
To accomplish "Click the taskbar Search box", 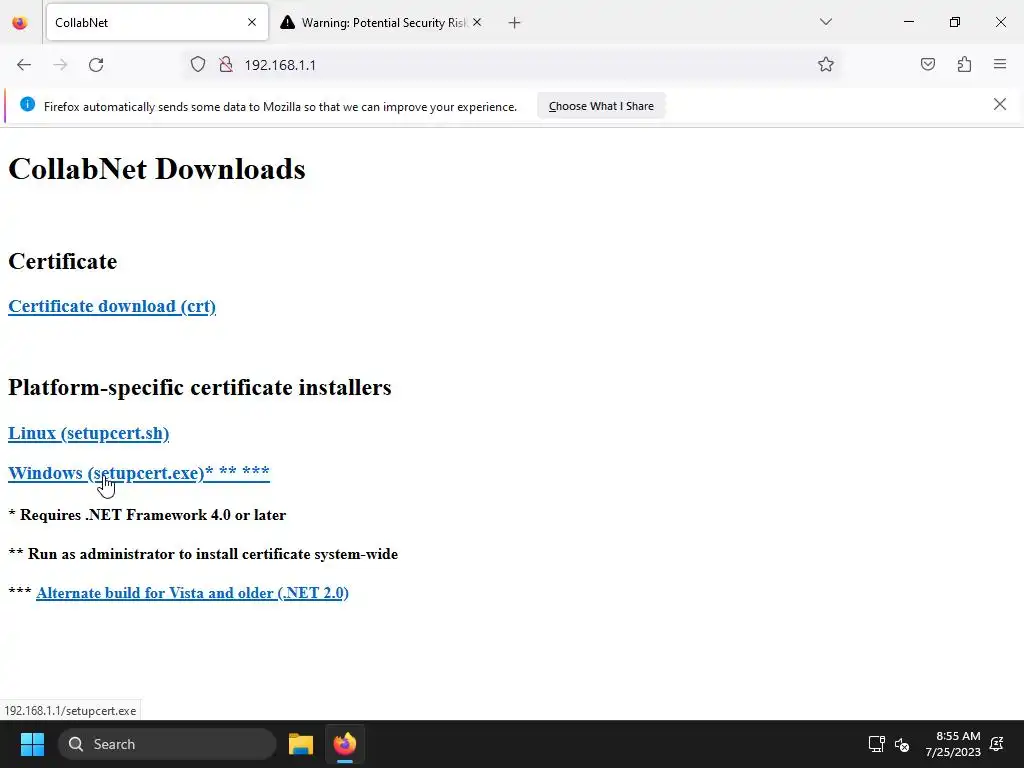I will [167, 744].
